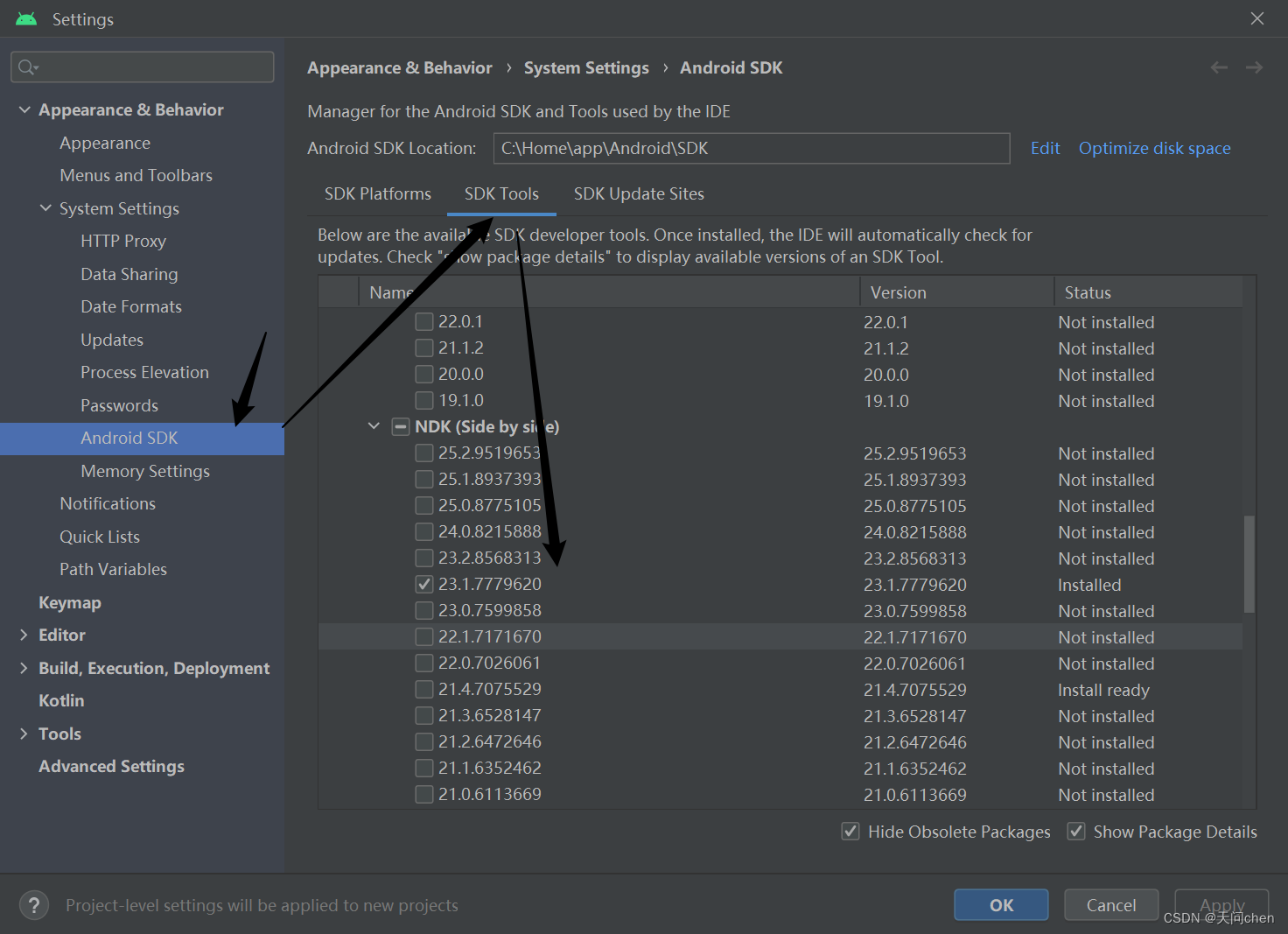Expand the Tools section
Image resolution: width=1288 pixels, height=934 pixels.
(x=24, y=734)
